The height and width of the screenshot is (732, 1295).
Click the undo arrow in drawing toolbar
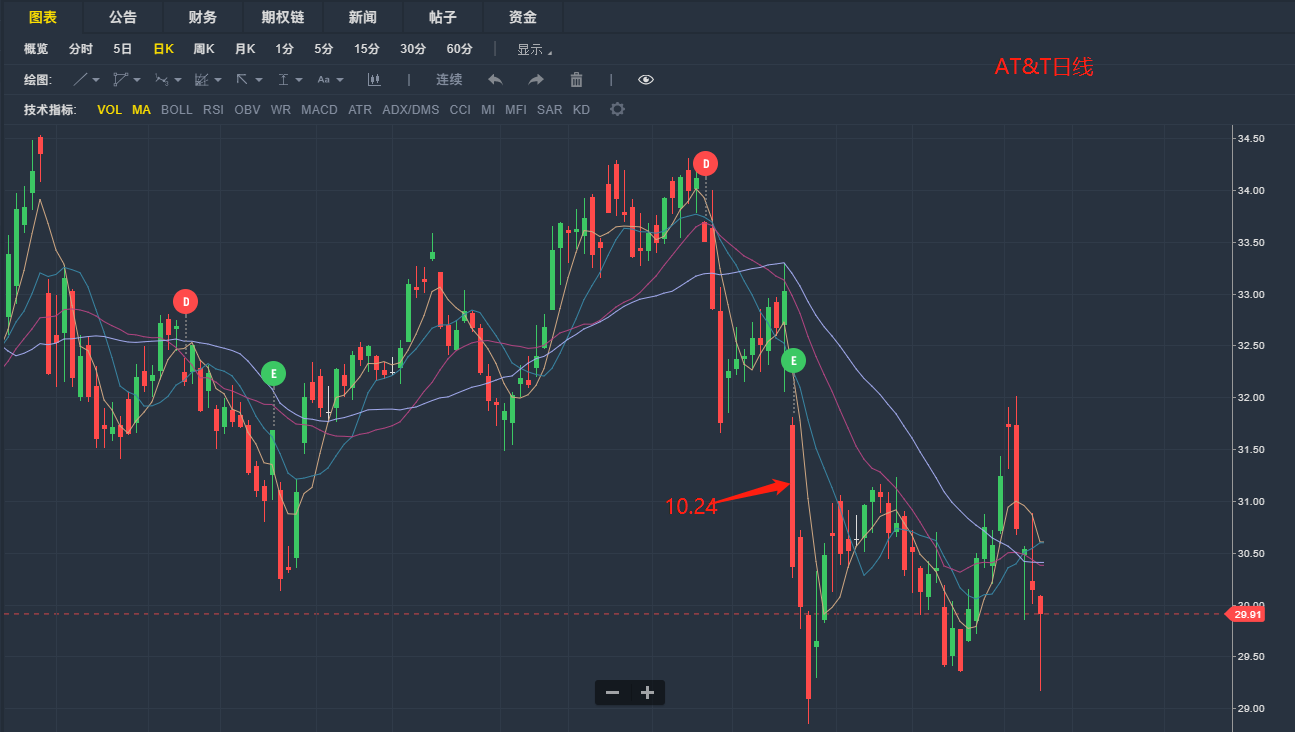tap(495, 80)
